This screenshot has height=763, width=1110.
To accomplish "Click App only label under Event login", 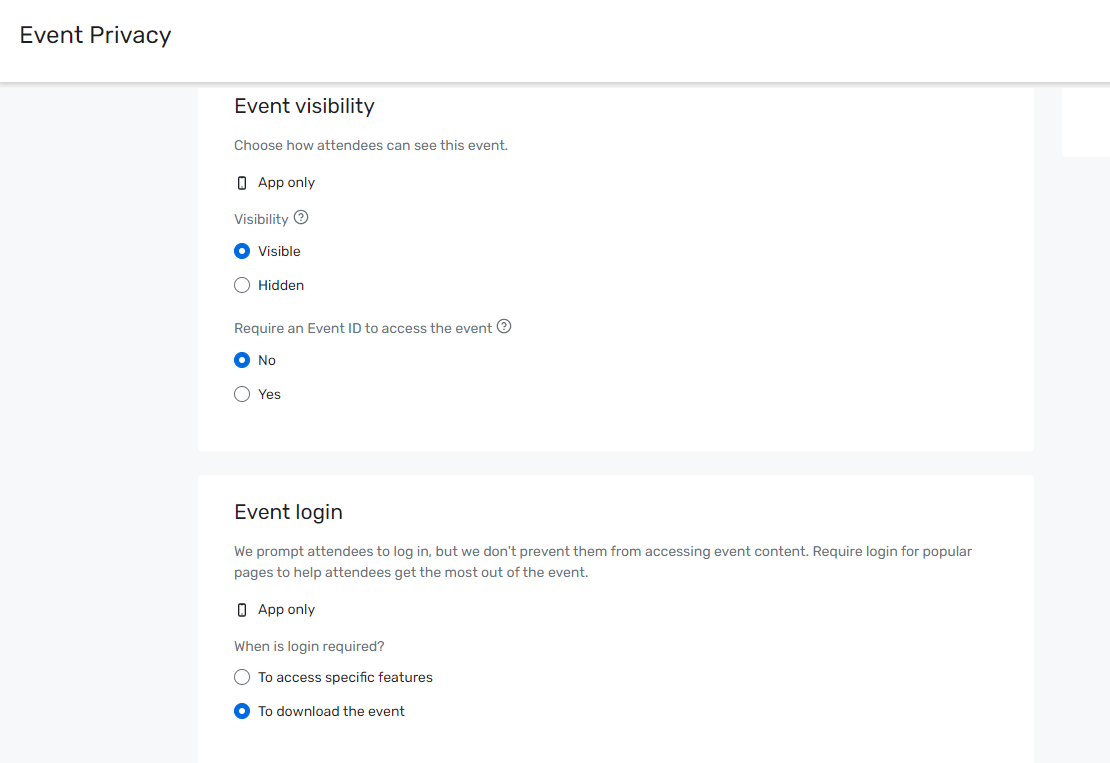I will click(286, 610).
